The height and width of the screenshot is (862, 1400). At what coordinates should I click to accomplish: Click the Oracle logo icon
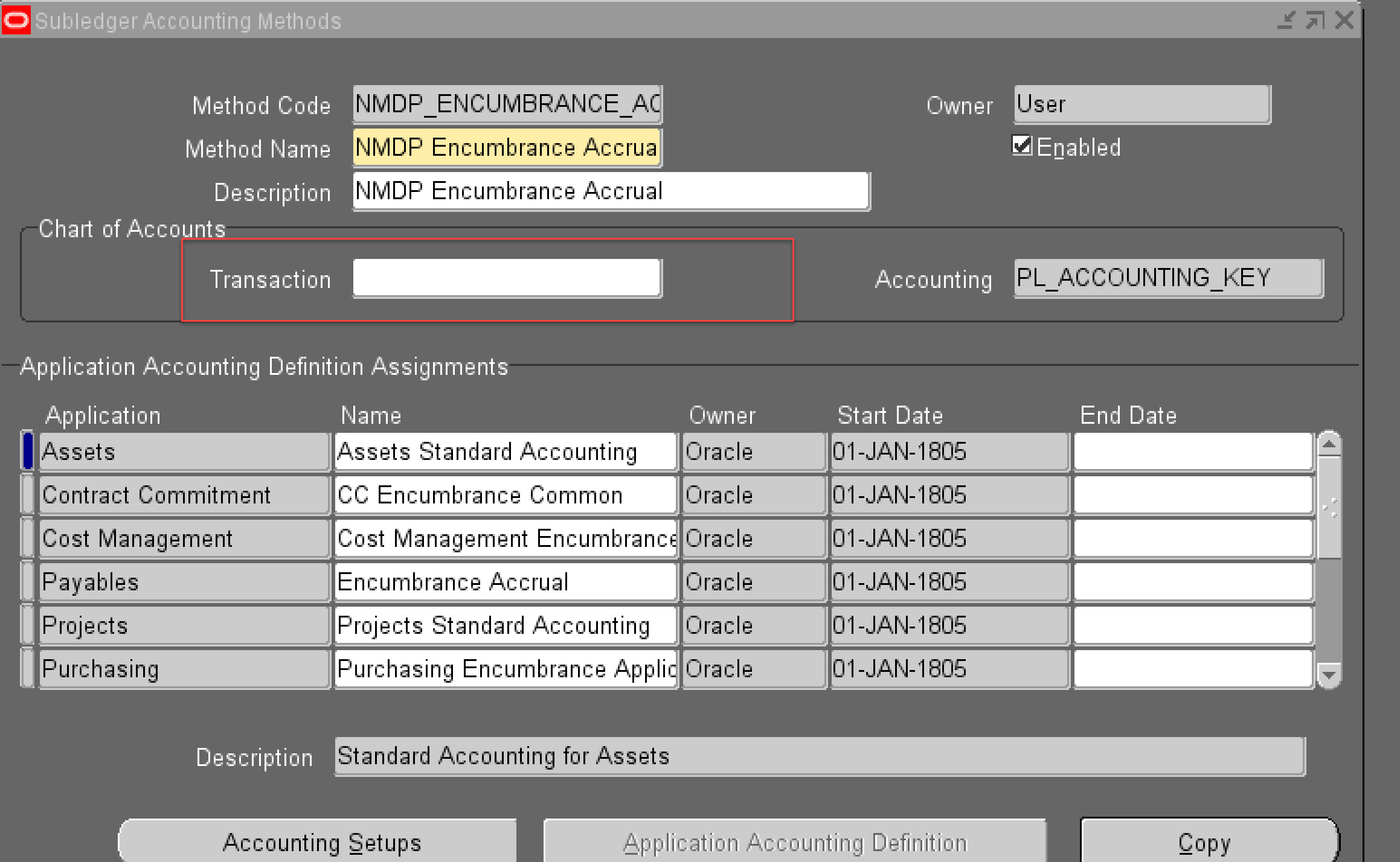tap(15, 20)
